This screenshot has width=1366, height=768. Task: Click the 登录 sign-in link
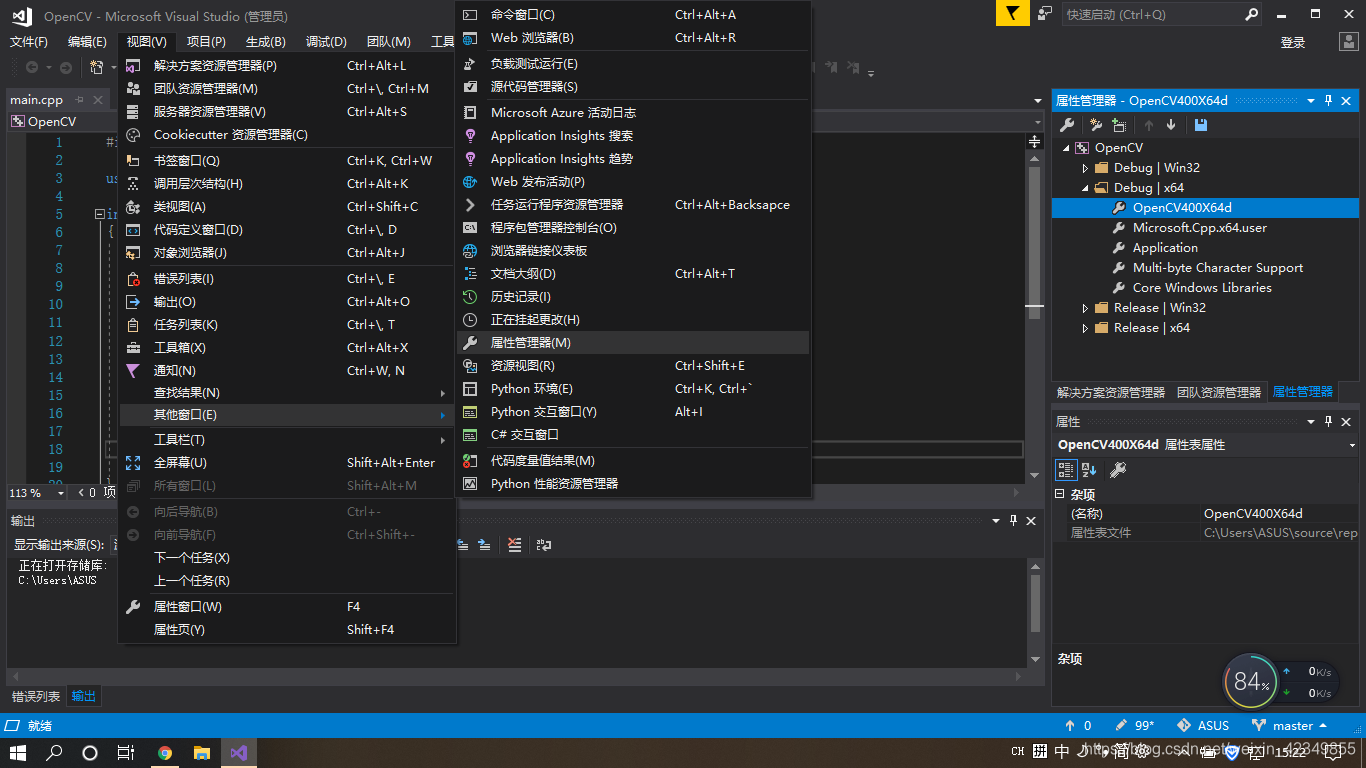pyautogui.click(x=1293, y=42)
